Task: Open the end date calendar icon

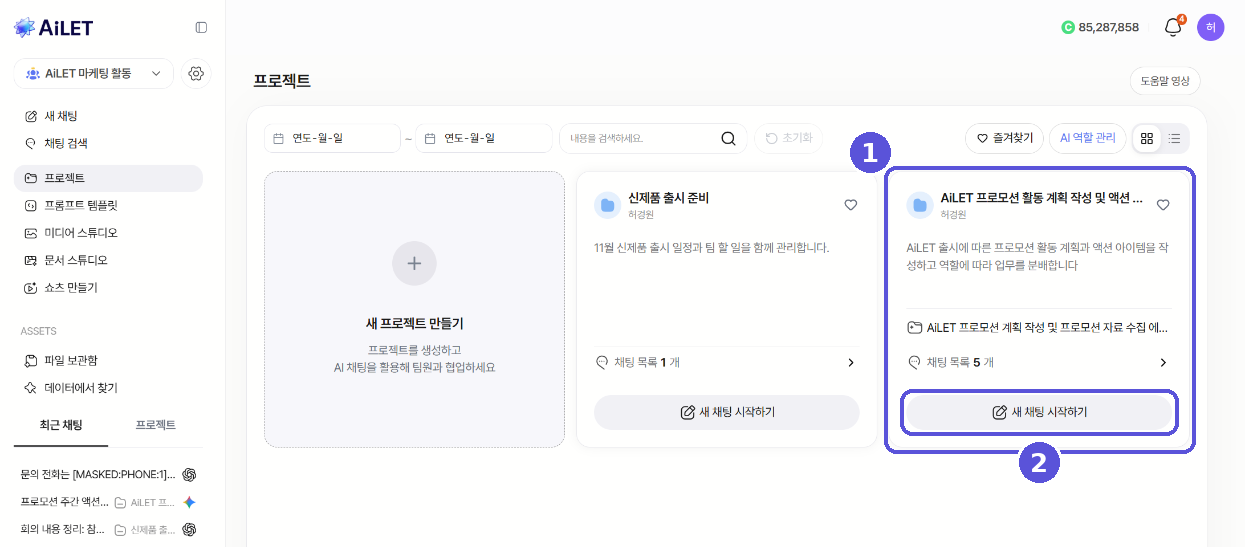Action: tap(431, 138)
